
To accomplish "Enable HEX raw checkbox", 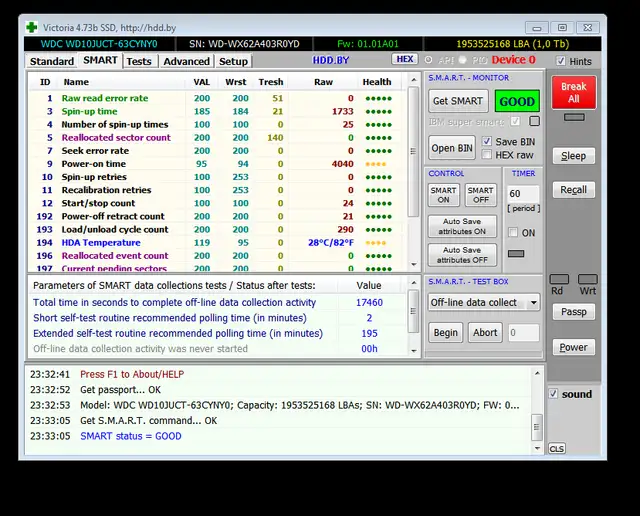I will [x=487, y=155].
